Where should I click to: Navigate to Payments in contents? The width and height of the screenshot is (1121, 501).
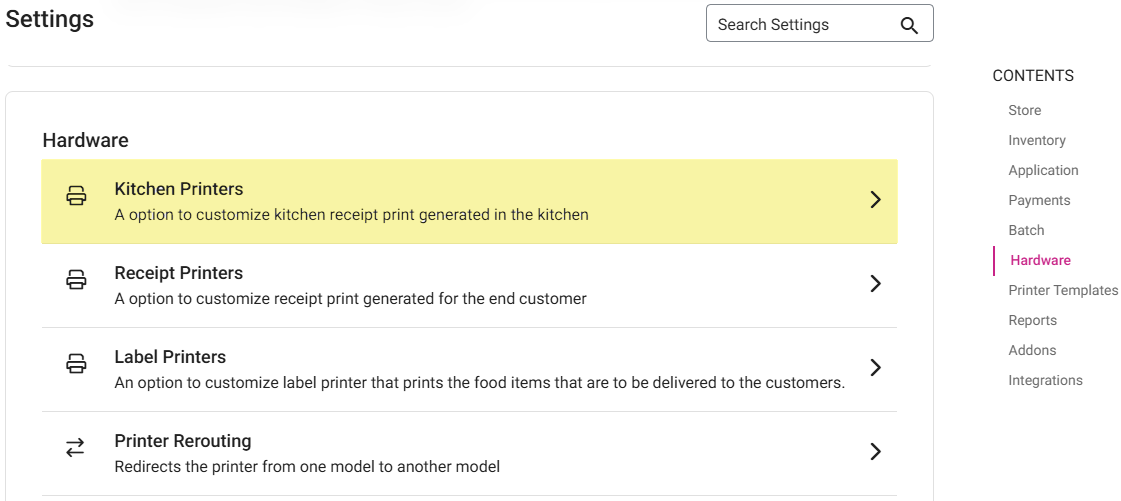tap(1039, 200)
